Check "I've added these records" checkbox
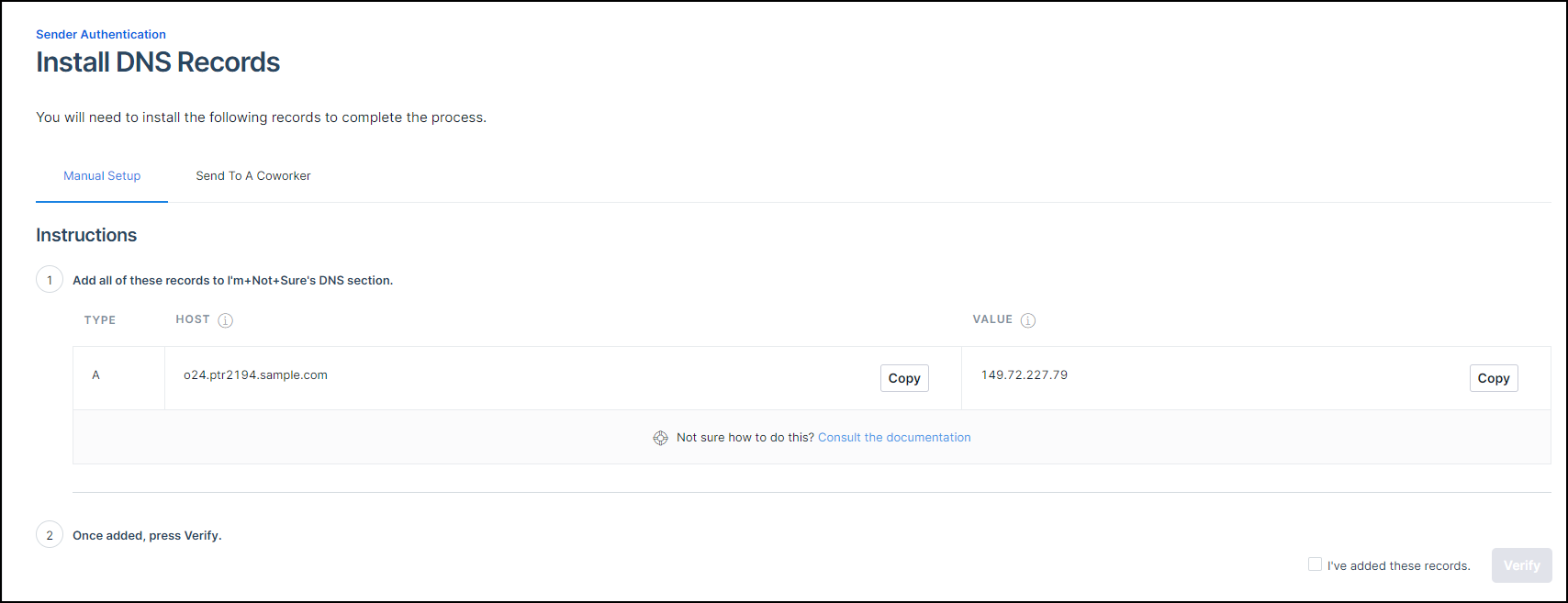This screenshot has height=603, width=1568. tap(1315, 564)
